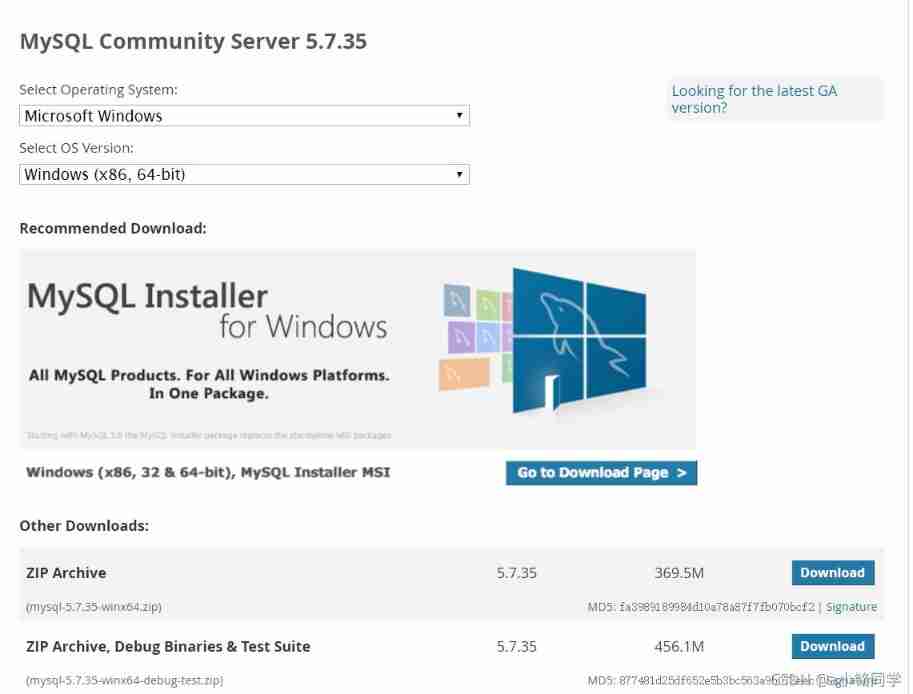The width and height of the screenshot is (913, 694).
Task: Download the ZIP Archive Debug Binaries & Test Suite
Action: click(833, 646)
